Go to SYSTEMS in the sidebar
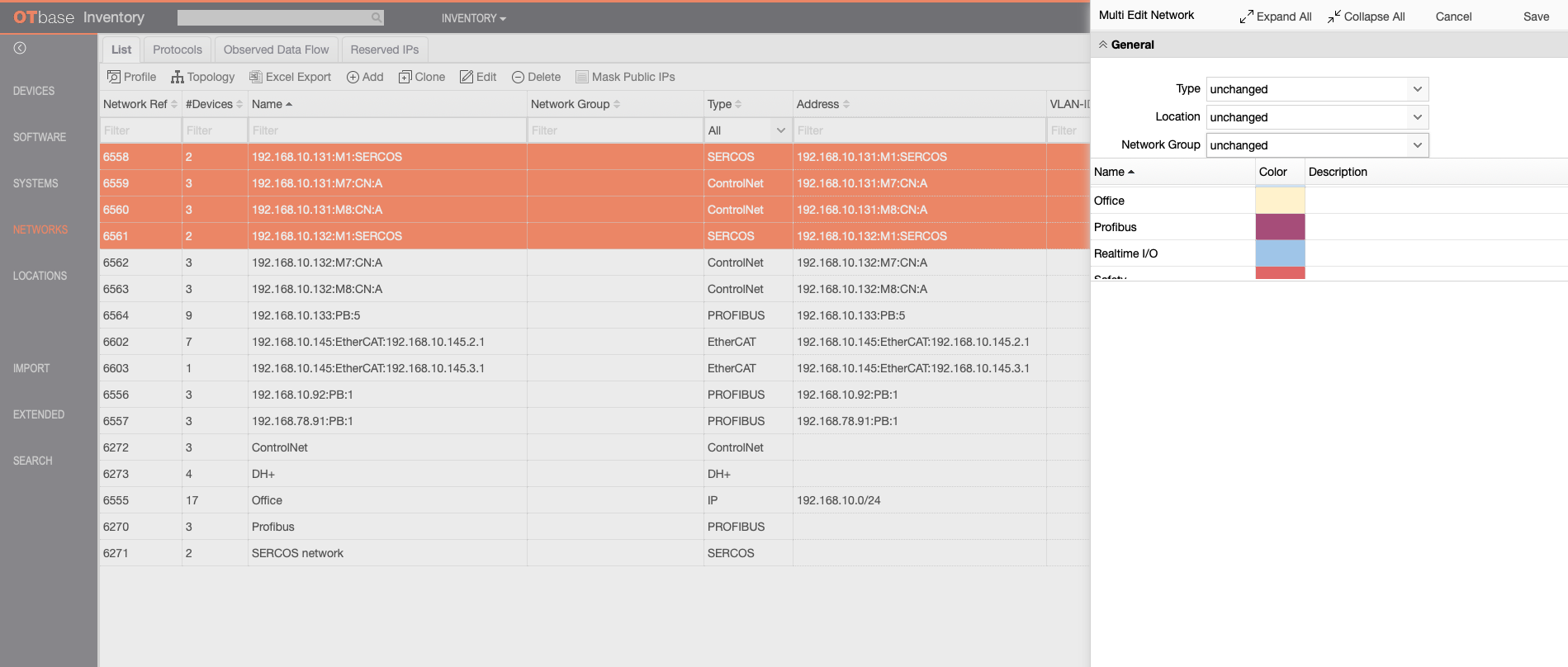 coord(36,183)
